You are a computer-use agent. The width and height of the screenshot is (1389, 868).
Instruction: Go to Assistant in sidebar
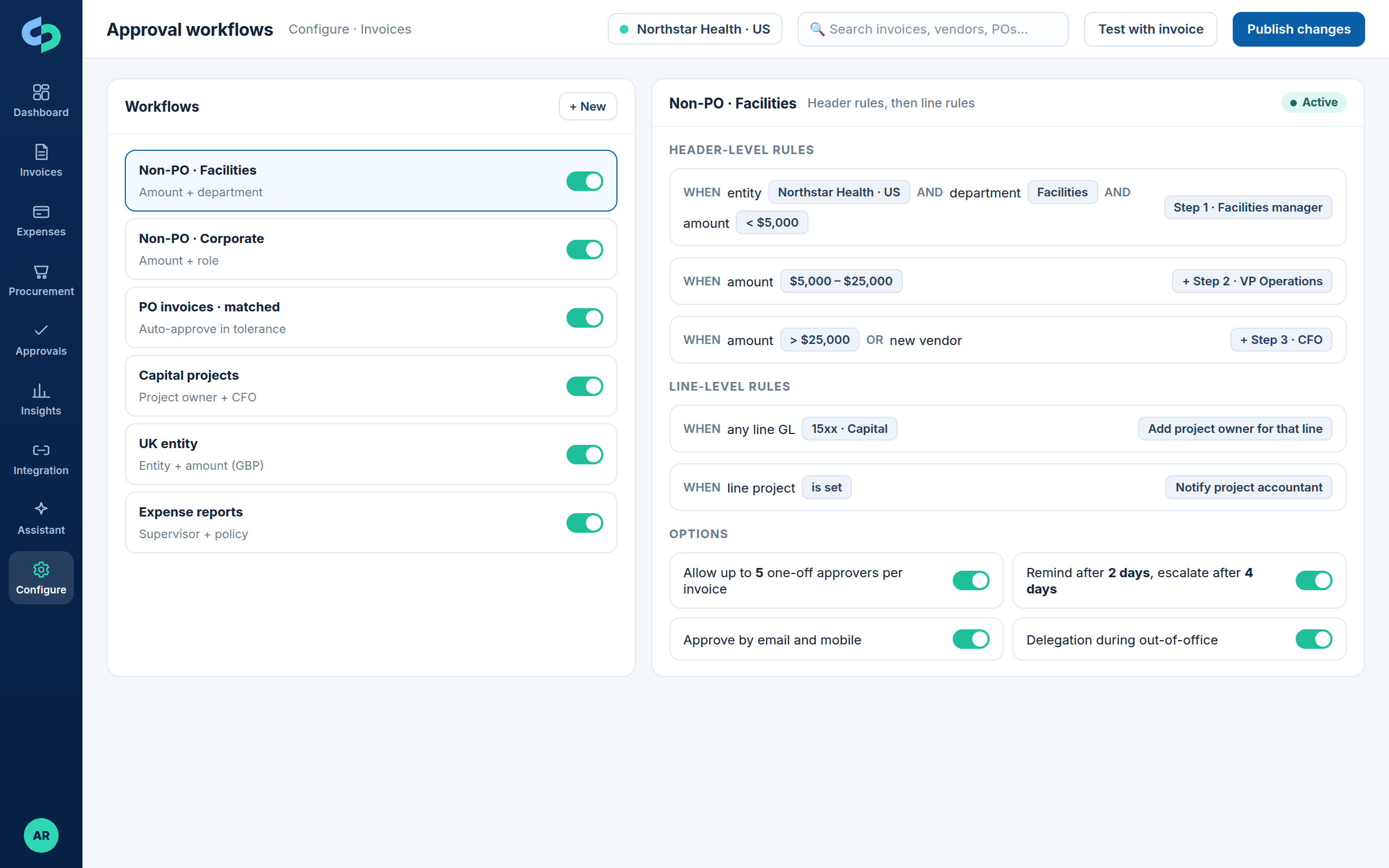click(x=41, y=519)
